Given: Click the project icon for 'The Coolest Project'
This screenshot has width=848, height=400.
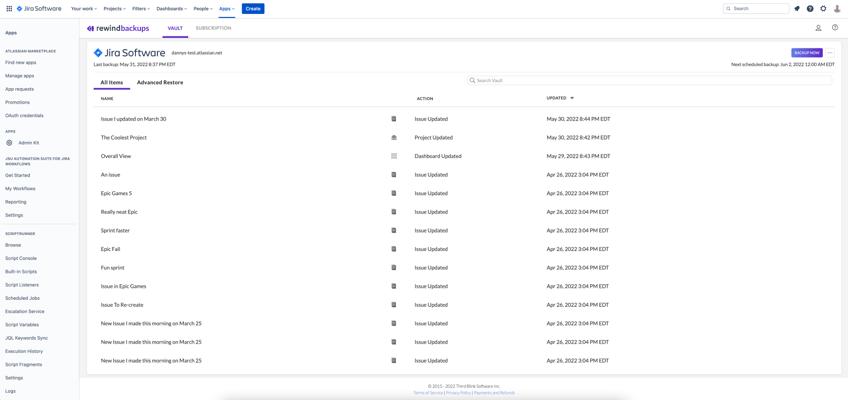Looking at the screenshot, I should click(394, 137).
